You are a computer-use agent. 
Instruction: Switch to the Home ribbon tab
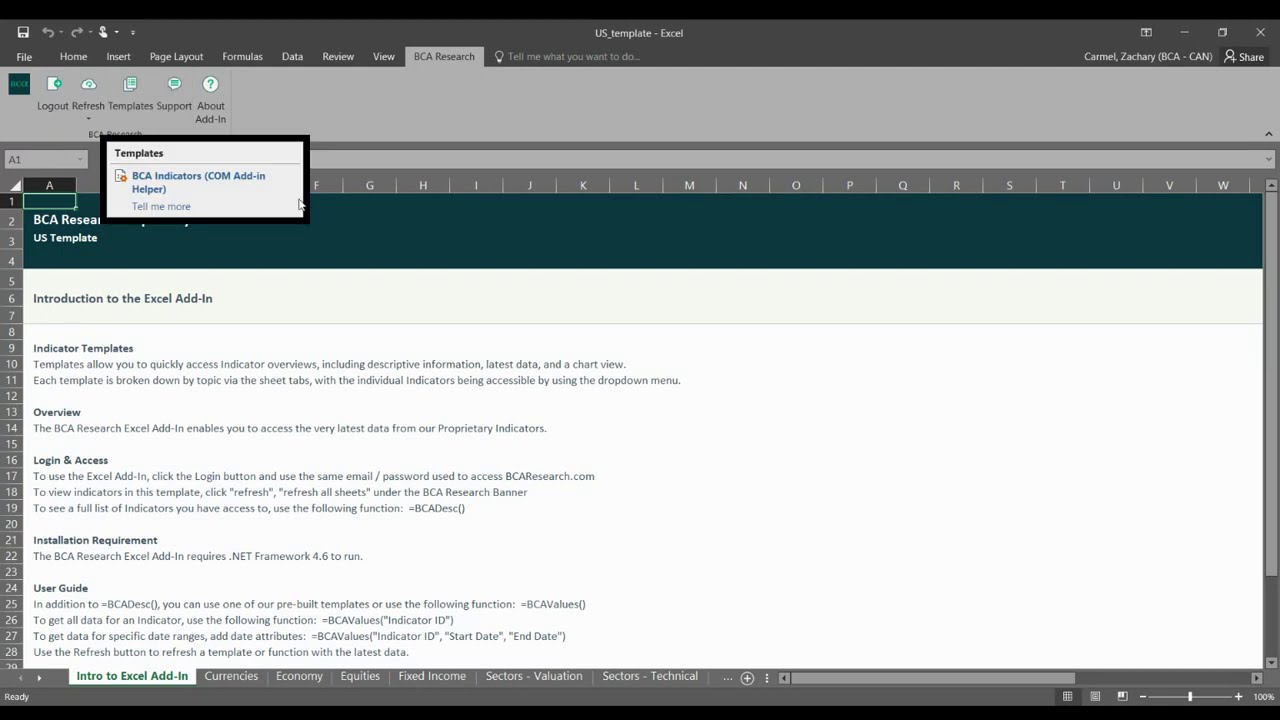tap(73, 57)
